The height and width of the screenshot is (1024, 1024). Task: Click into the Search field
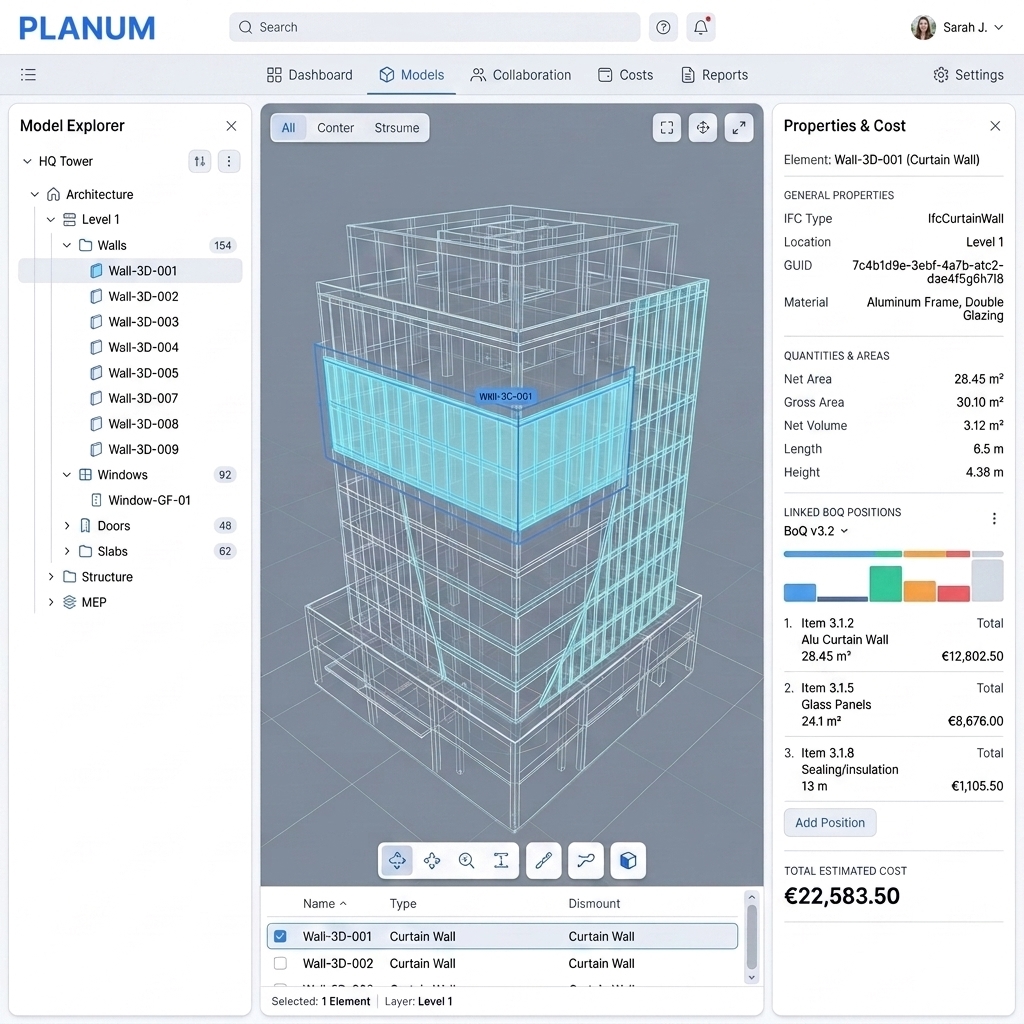click(x=434, y=27)
